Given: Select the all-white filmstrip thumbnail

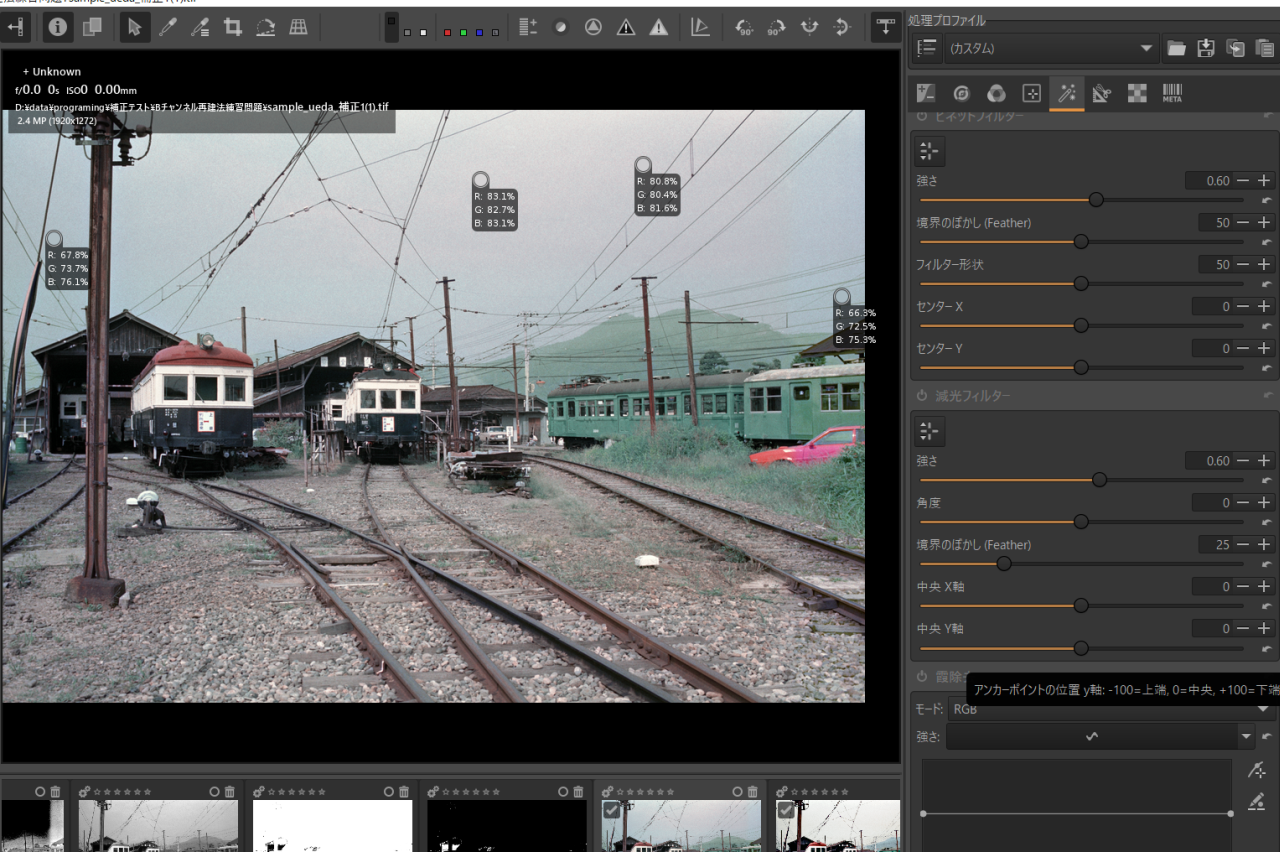Looking at the screenshot, I should point(333,825).
